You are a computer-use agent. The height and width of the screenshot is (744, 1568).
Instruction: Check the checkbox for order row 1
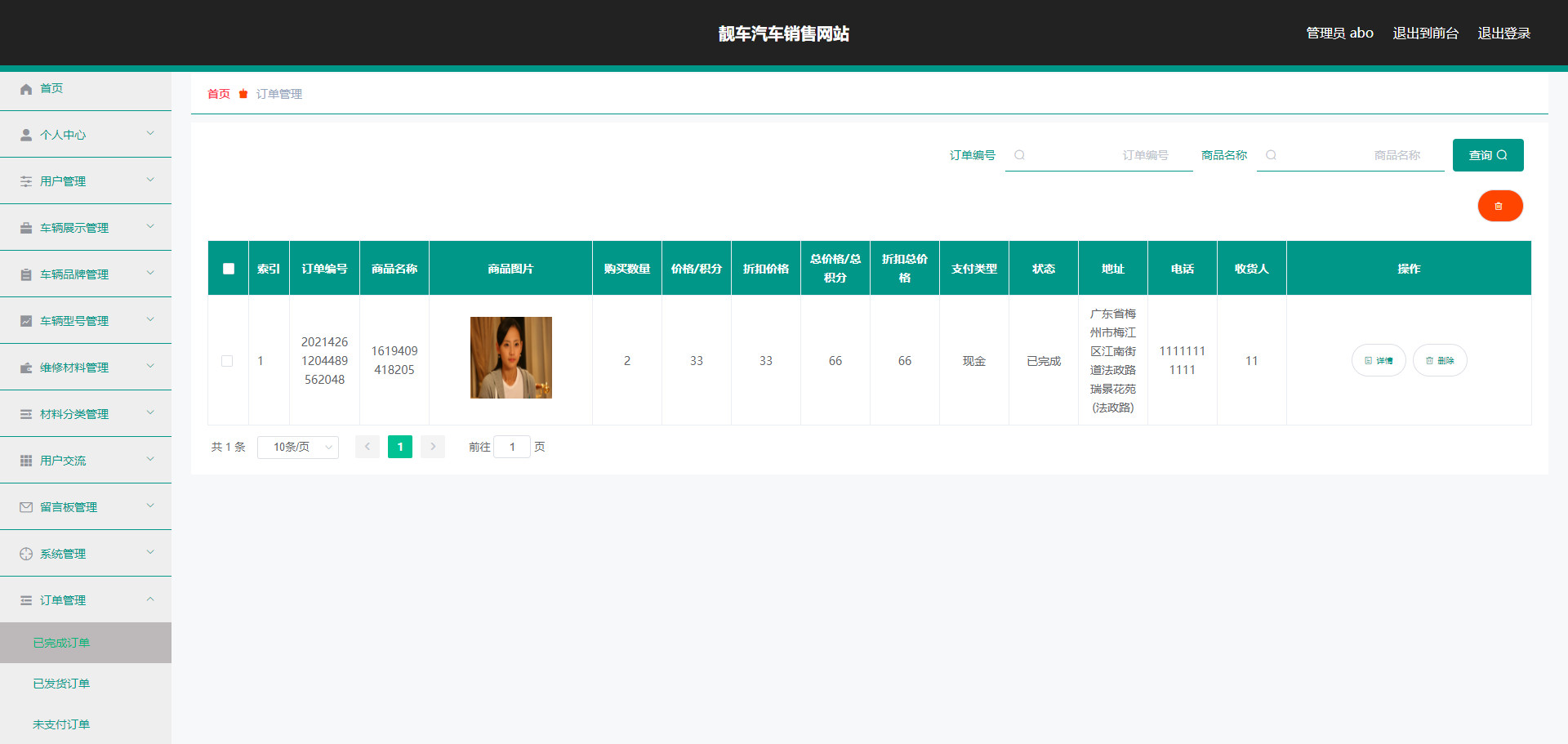click(x=227, y=361)
